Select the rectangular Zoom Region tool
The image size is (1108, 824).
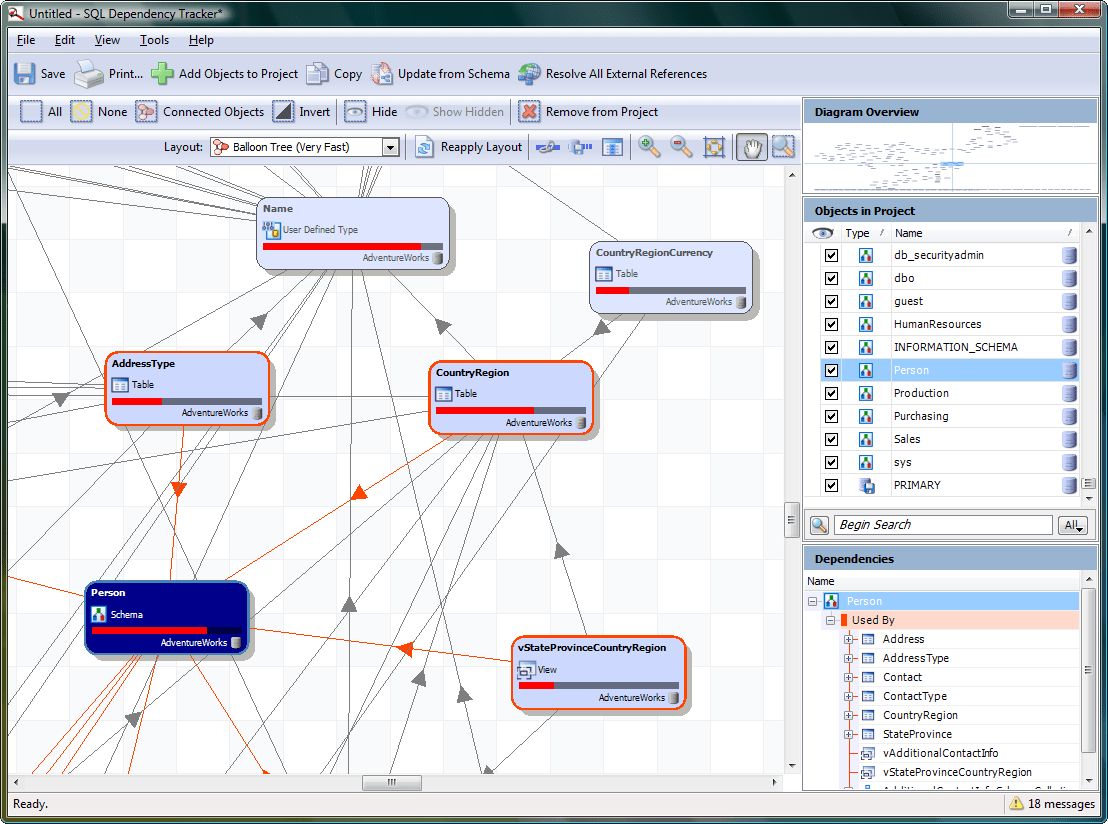point(782,147)
